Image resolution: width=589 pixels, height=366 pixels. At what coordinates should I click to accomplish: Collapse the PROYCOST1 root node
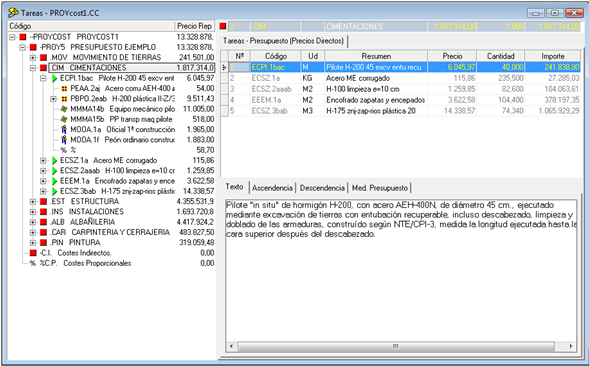click(12, 37)
